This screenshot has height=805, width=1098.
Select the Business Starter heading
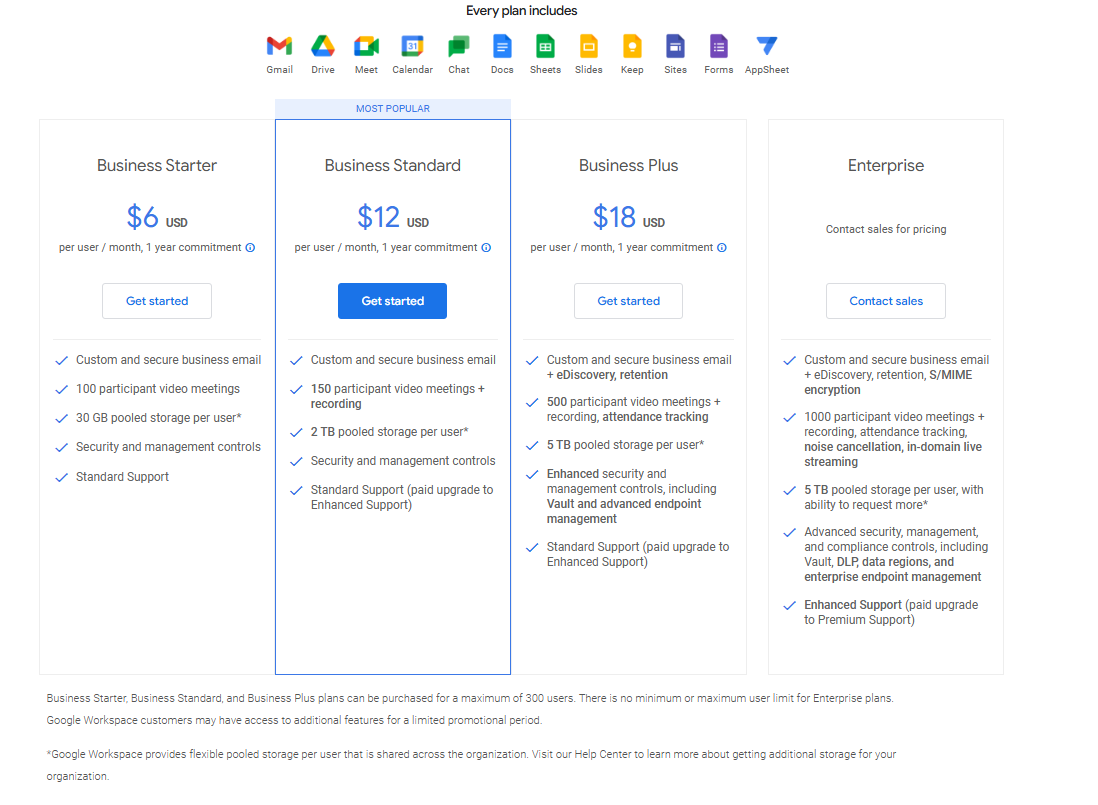click(x=157, y=166)
